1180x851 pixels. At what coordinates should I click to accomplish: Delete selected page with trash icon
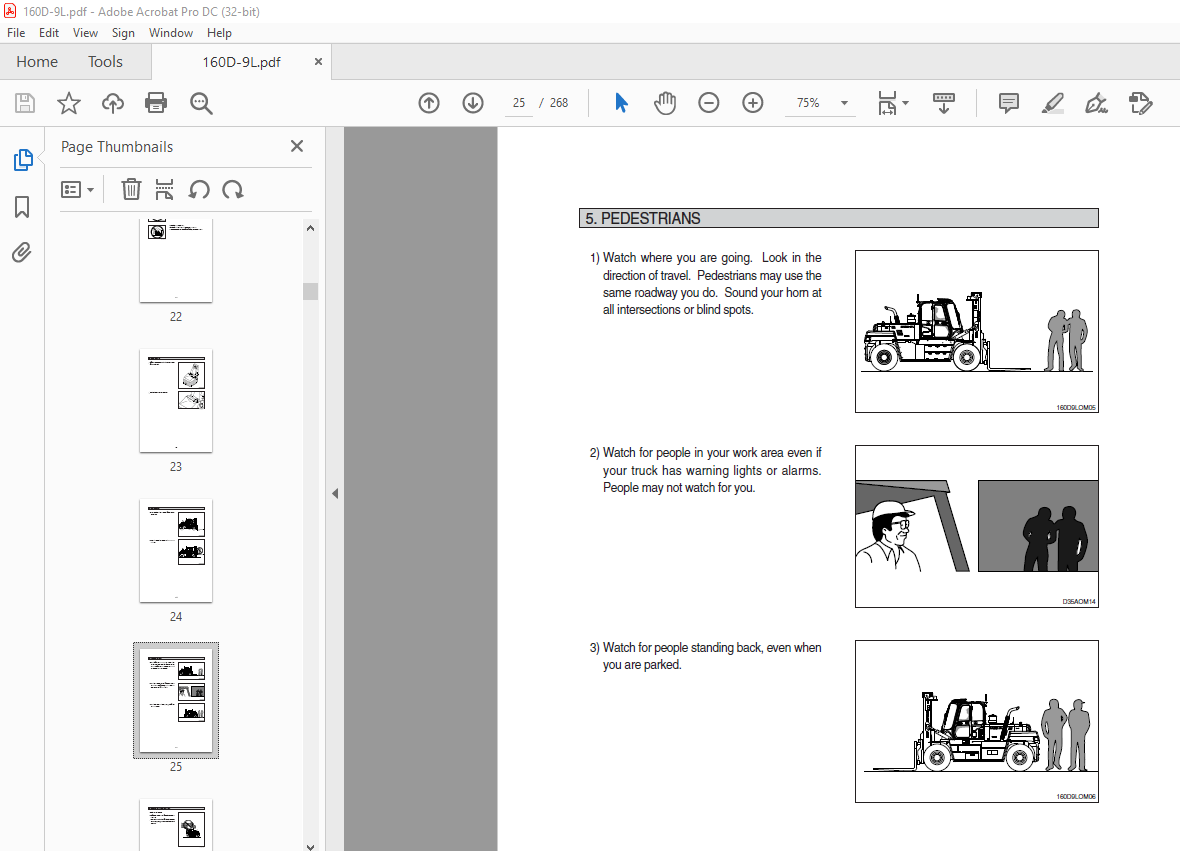coord(131,190)
